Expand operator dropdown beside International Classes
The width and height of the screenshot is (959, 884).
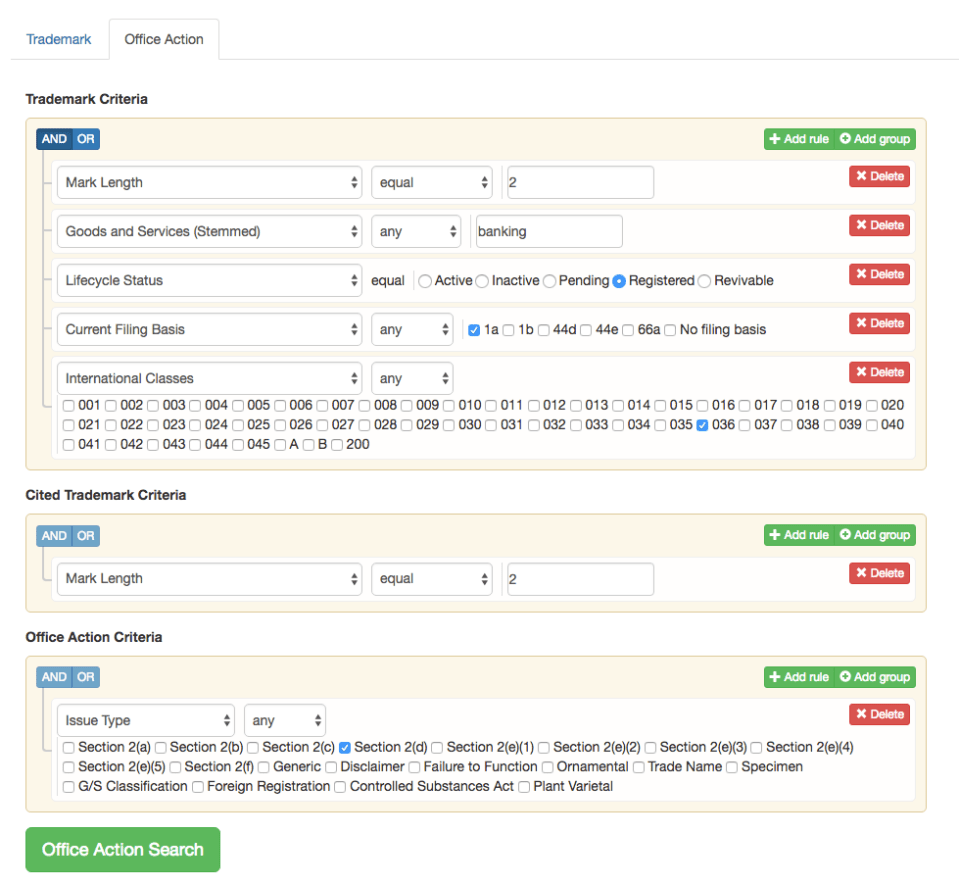coord(411,378)
